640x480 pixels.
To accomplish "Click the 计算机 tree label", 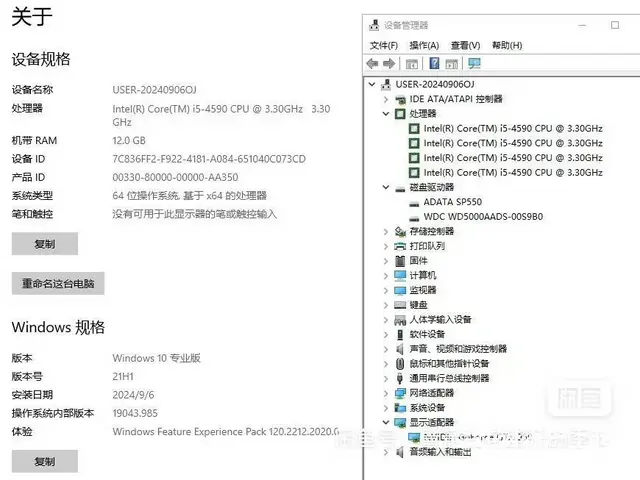I will pyautogui.click(x=423, y=276).
